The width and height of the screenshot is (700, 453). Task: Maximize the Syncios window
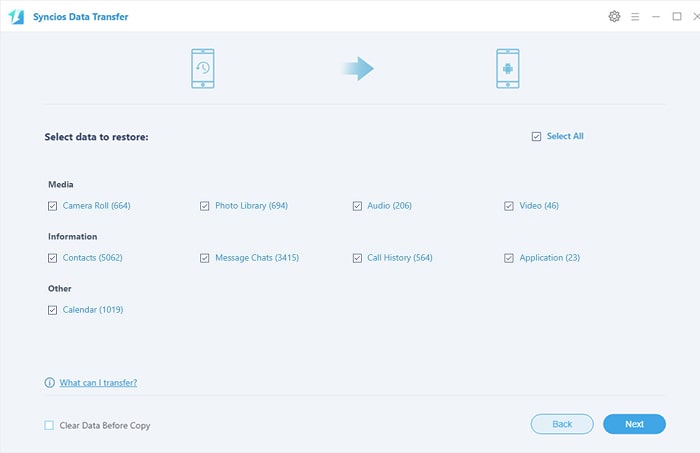[677, 17]
